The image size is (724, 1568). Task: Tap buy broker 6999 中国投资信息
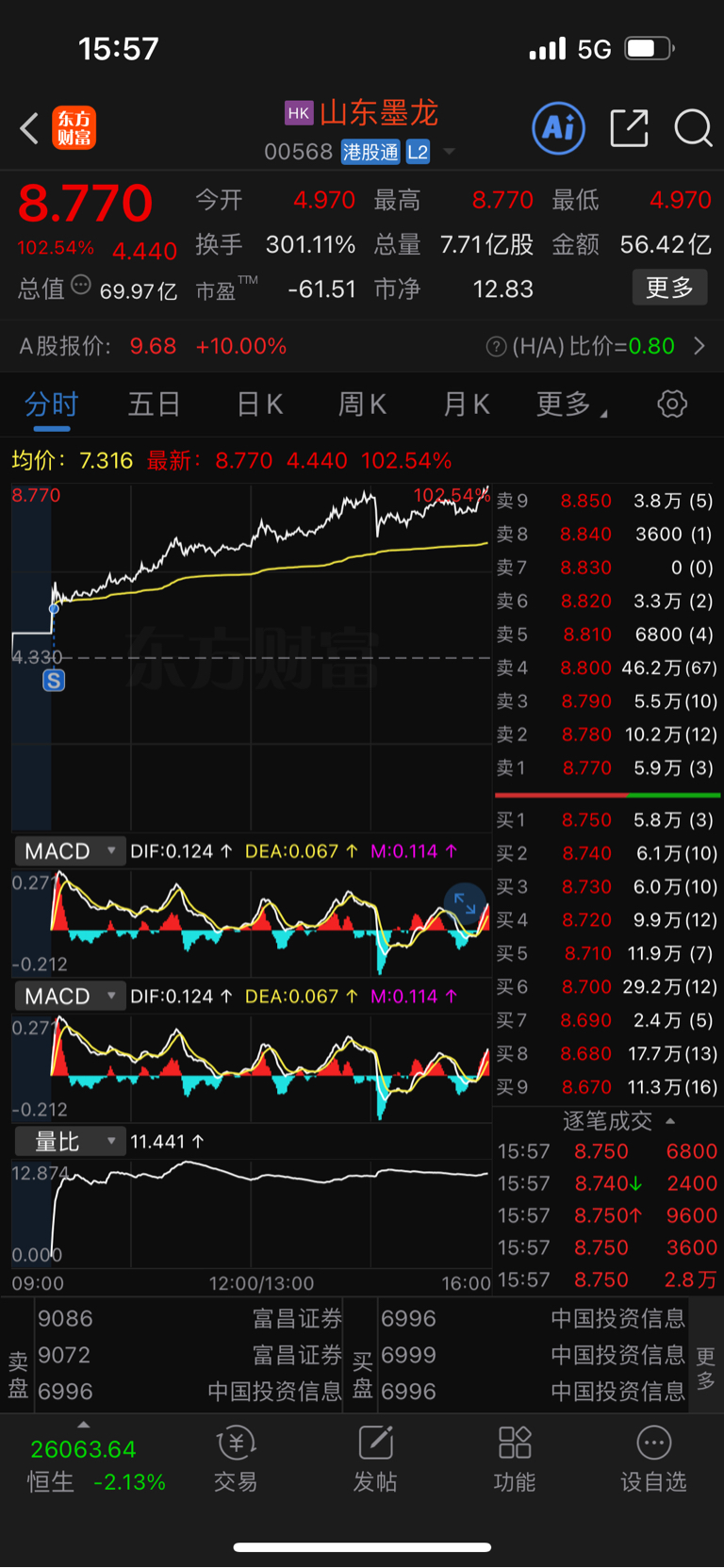click(x=533, y=1355)
